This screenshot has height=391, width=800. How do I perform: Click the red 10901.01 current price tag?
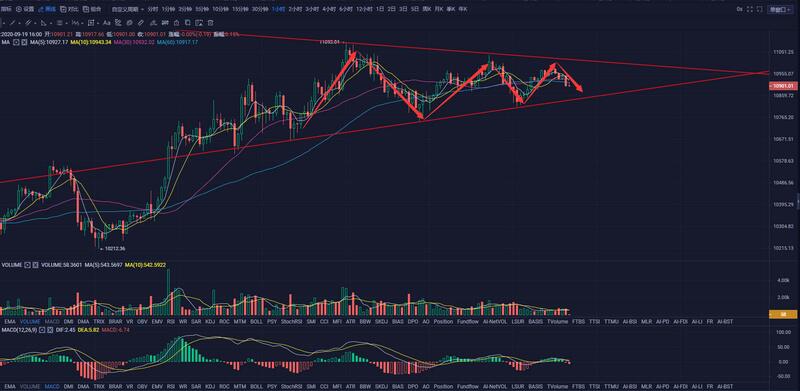tap(783, 86)
